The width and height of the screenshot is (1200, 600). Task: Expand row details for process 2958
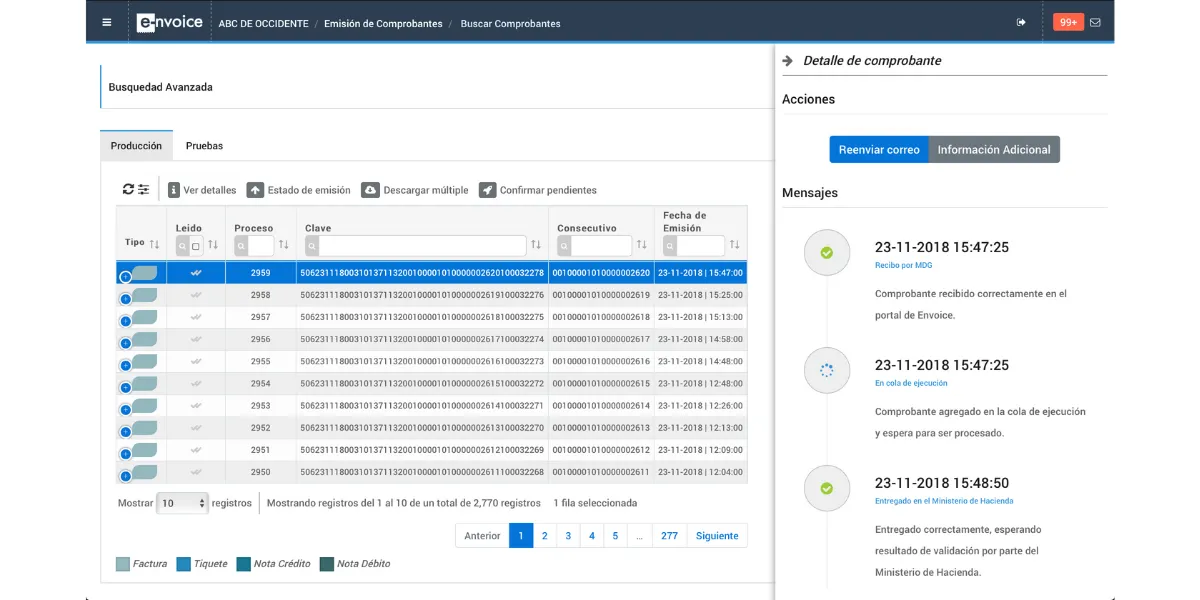pyautogui.click(x=125, y=298)
